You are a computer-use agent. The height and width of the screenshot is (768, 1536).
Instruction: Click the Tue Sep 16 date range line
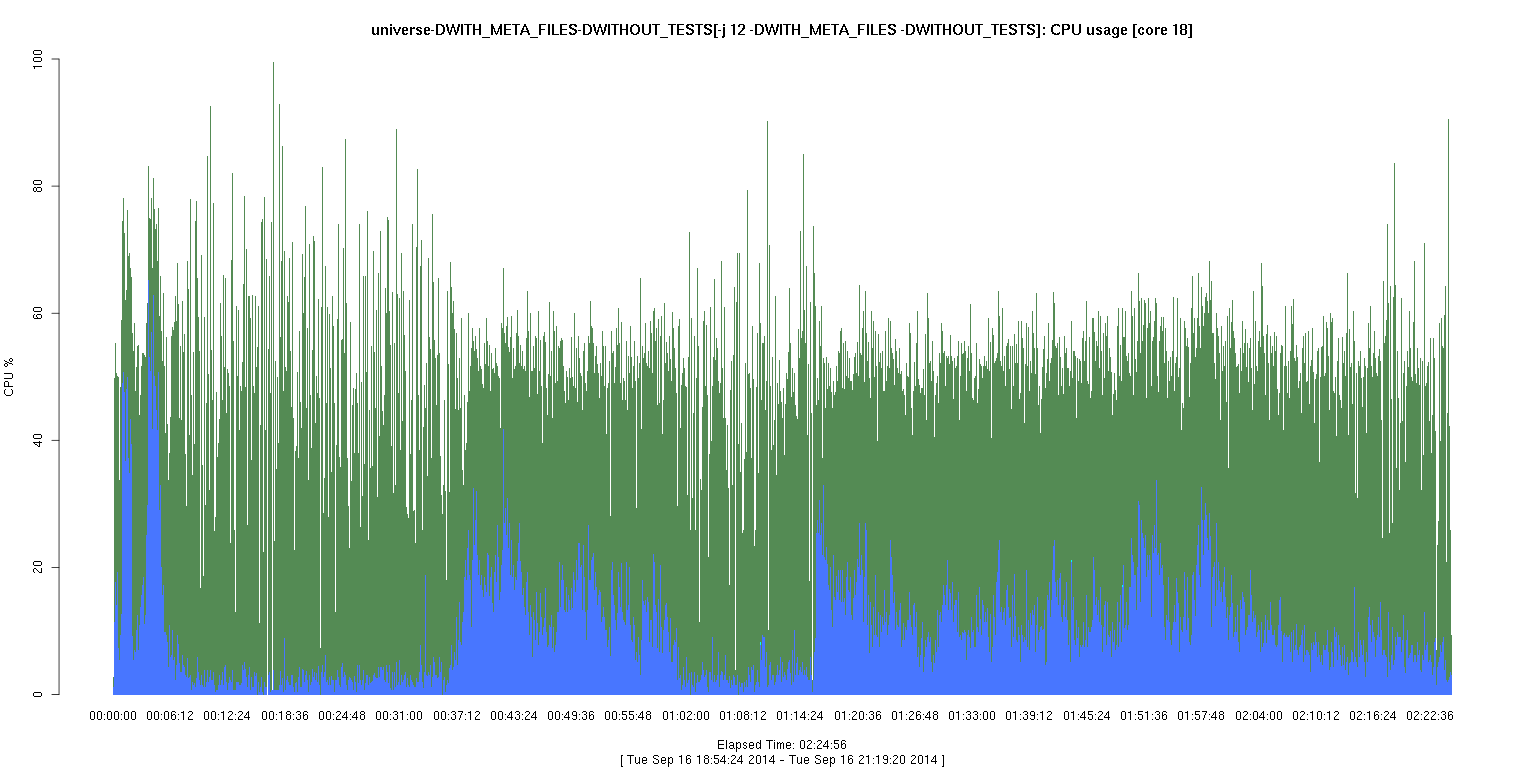(x=782, y=760)
